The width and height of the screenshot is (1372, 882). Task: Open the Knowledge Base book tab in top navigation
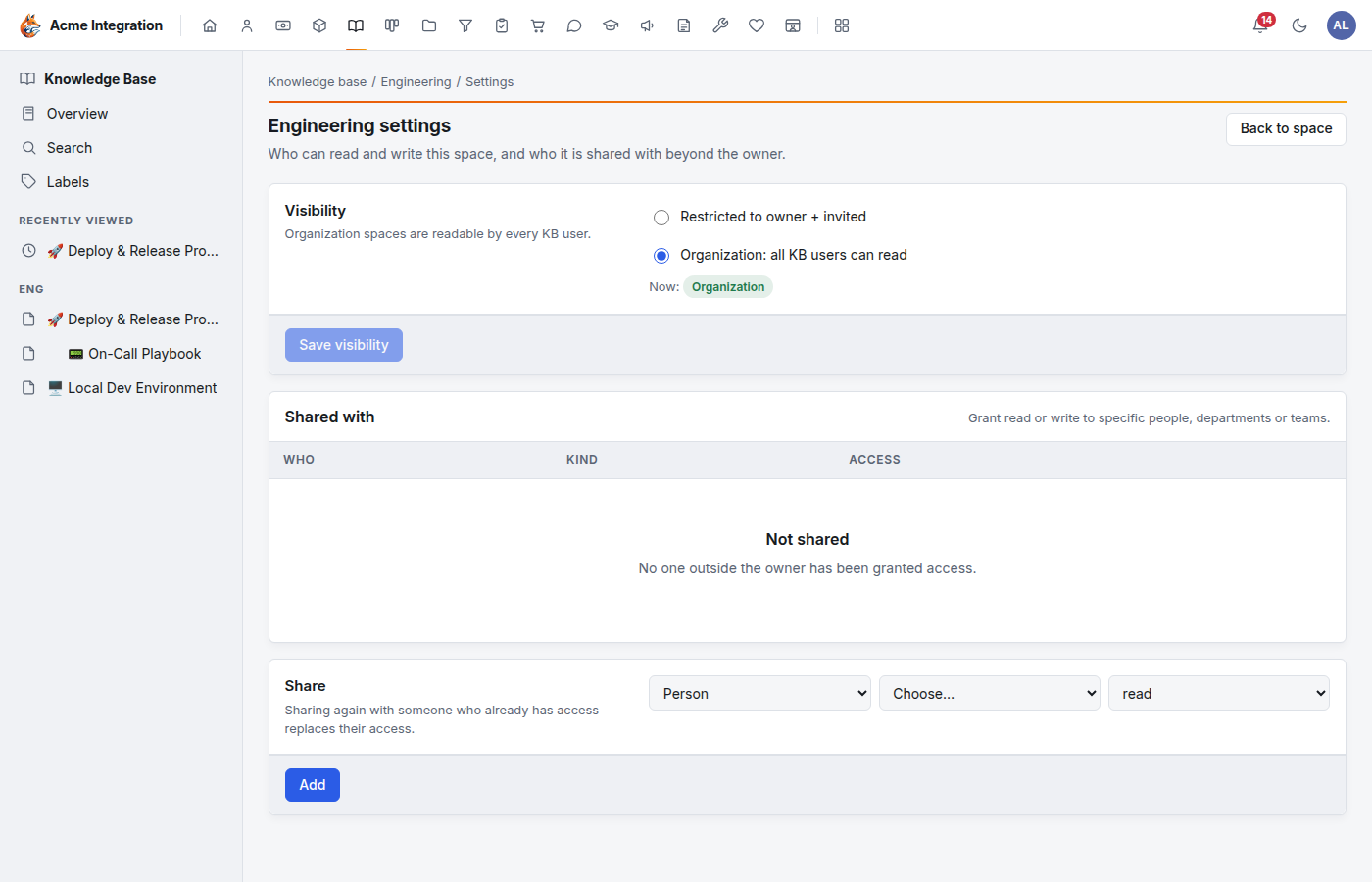[x=356, y=25]
